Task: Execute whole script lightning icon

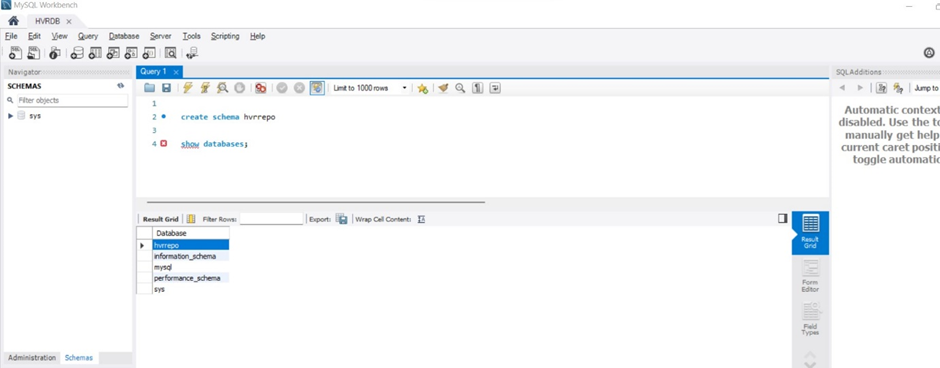Action: [x=188, y=88]
